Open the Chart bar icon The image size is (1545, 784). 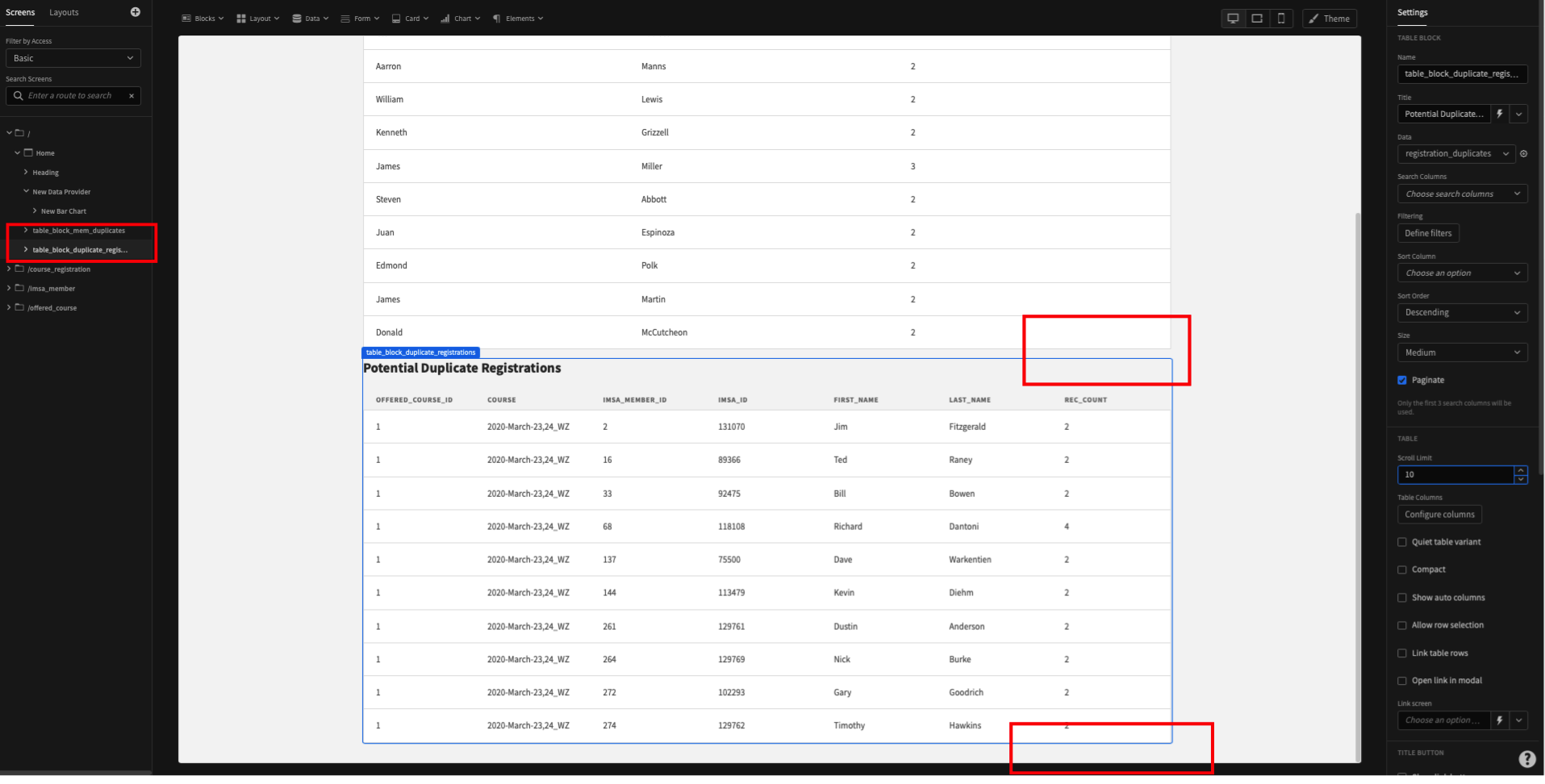pyautogui.click(x=445, y=18)
